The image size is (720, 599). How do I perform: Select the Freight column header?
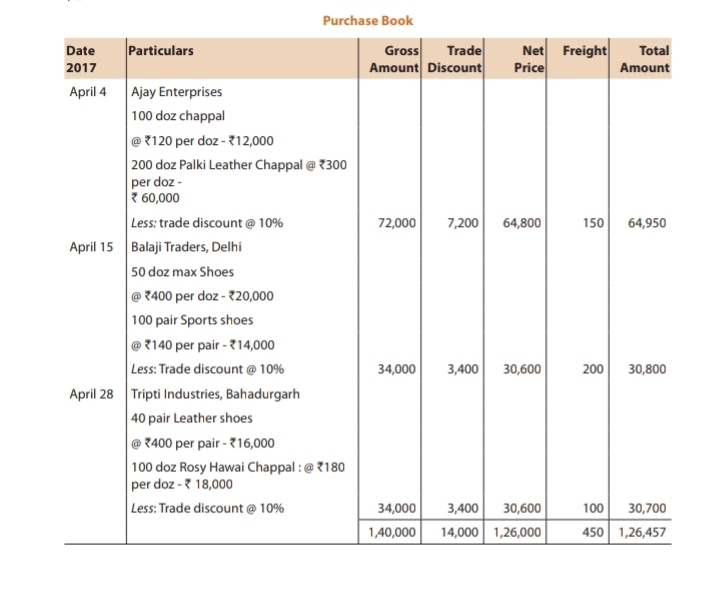pyautogui.click(x=583, y=50)
